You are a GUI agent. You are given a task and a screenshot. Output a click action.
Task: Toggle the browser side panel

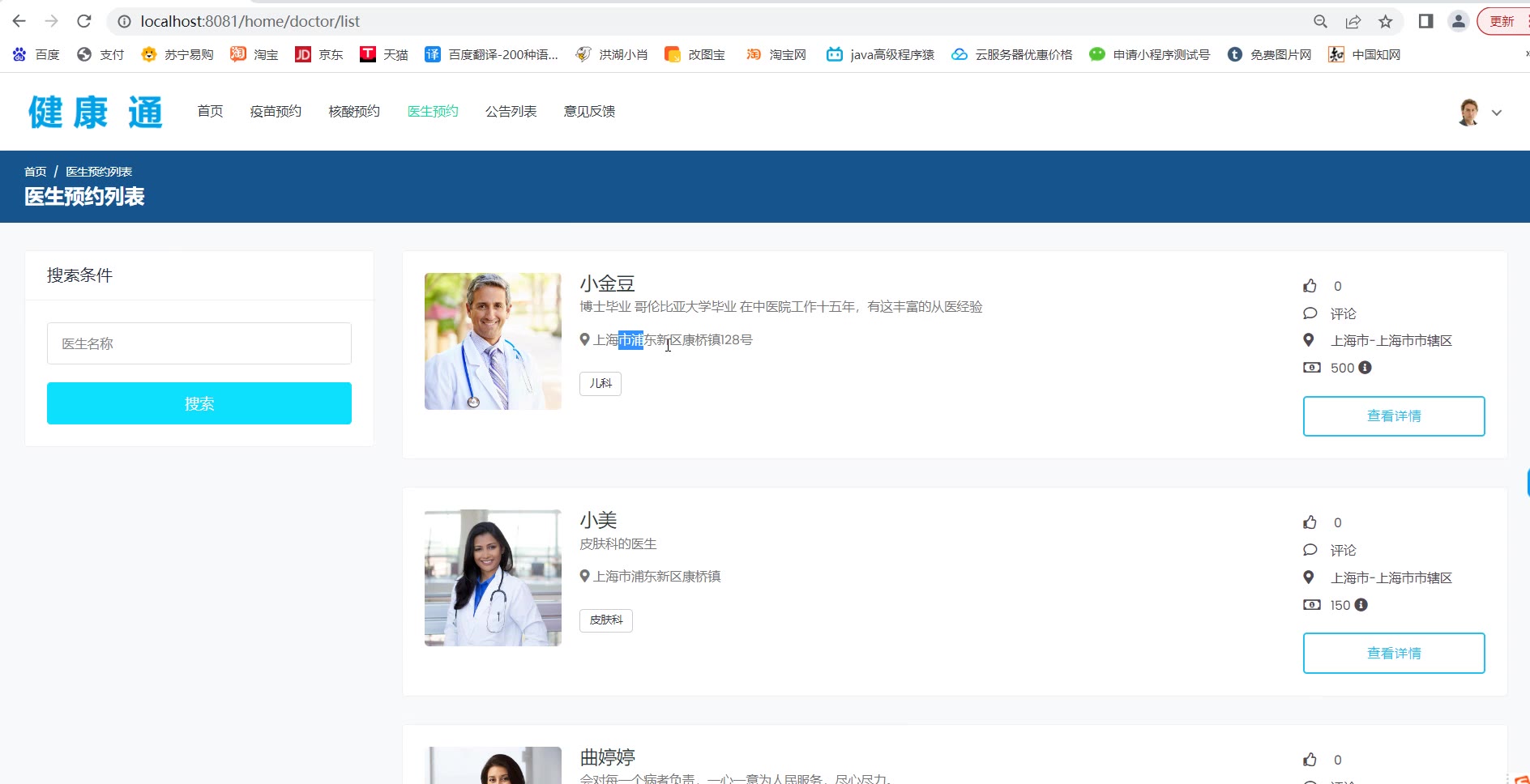pyautogui.click(x=1425, y=22)
